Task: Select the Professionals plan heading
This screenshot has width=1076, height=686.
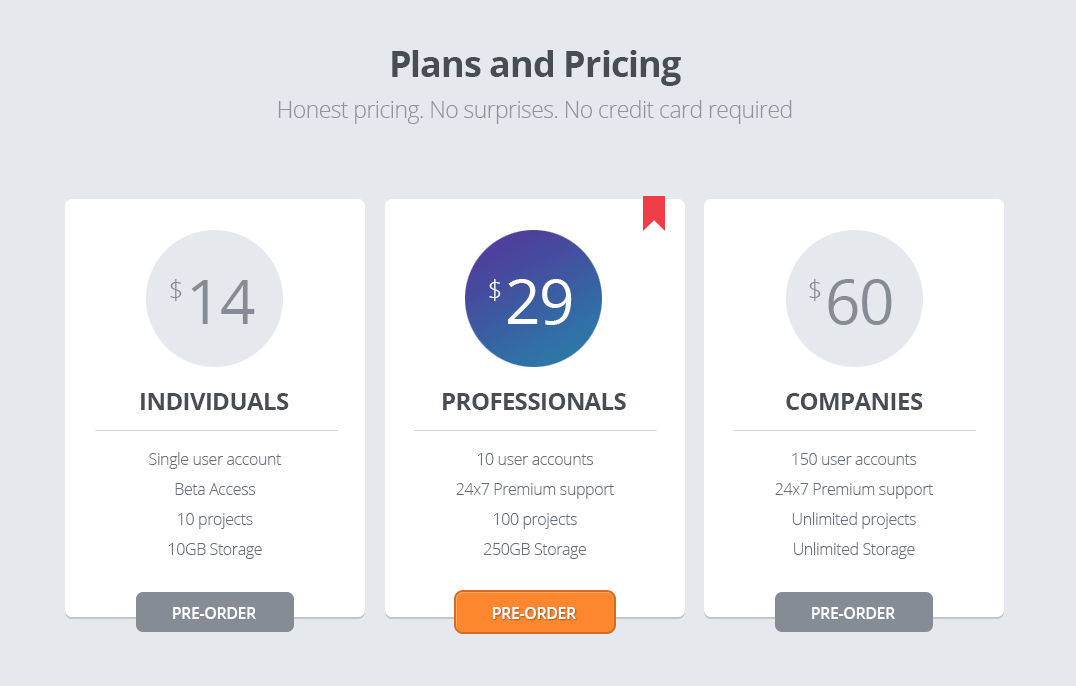Action: [534, 402]
